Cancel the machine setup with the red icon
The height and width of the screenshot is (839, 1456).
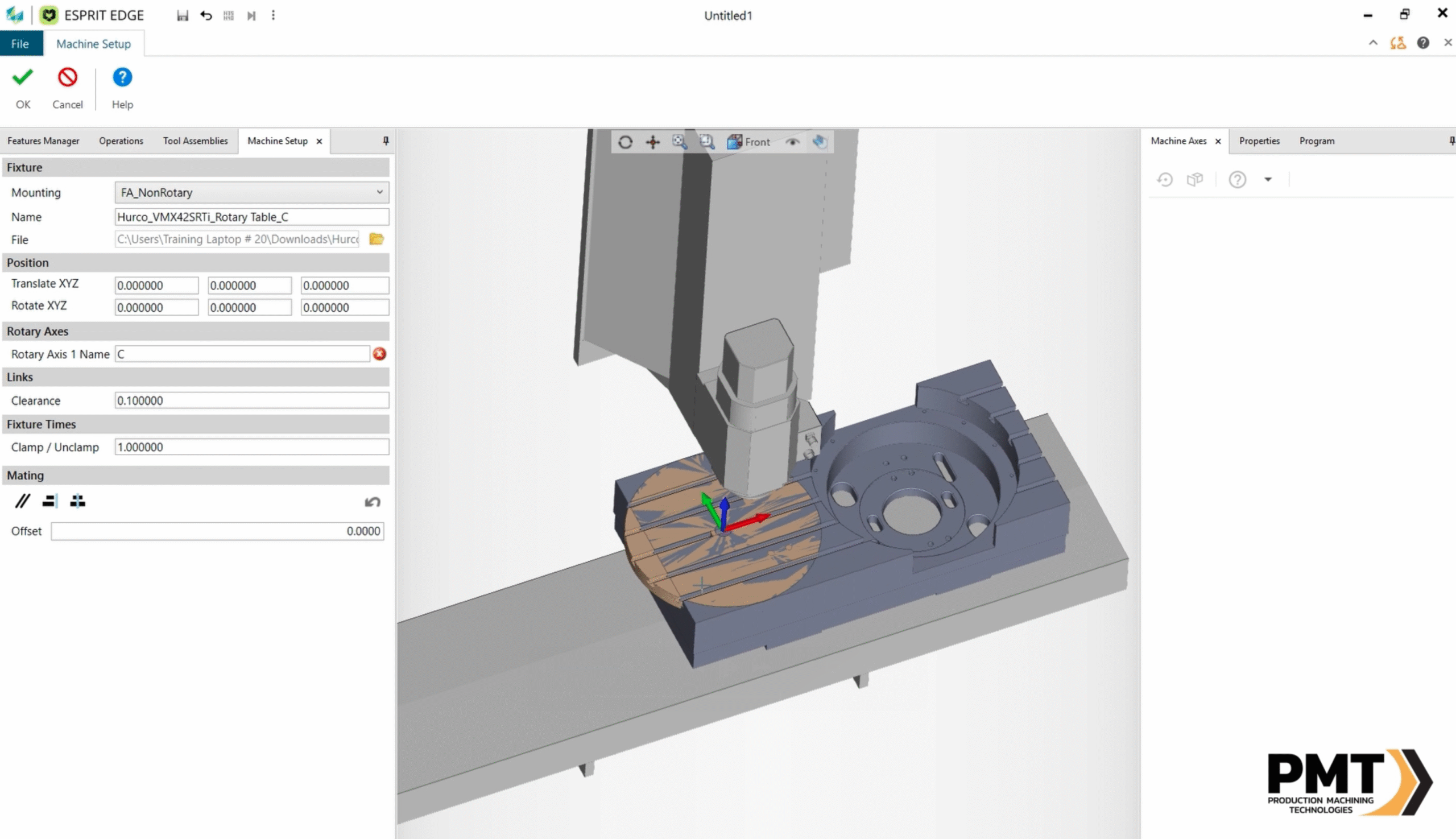coord(68,88)
